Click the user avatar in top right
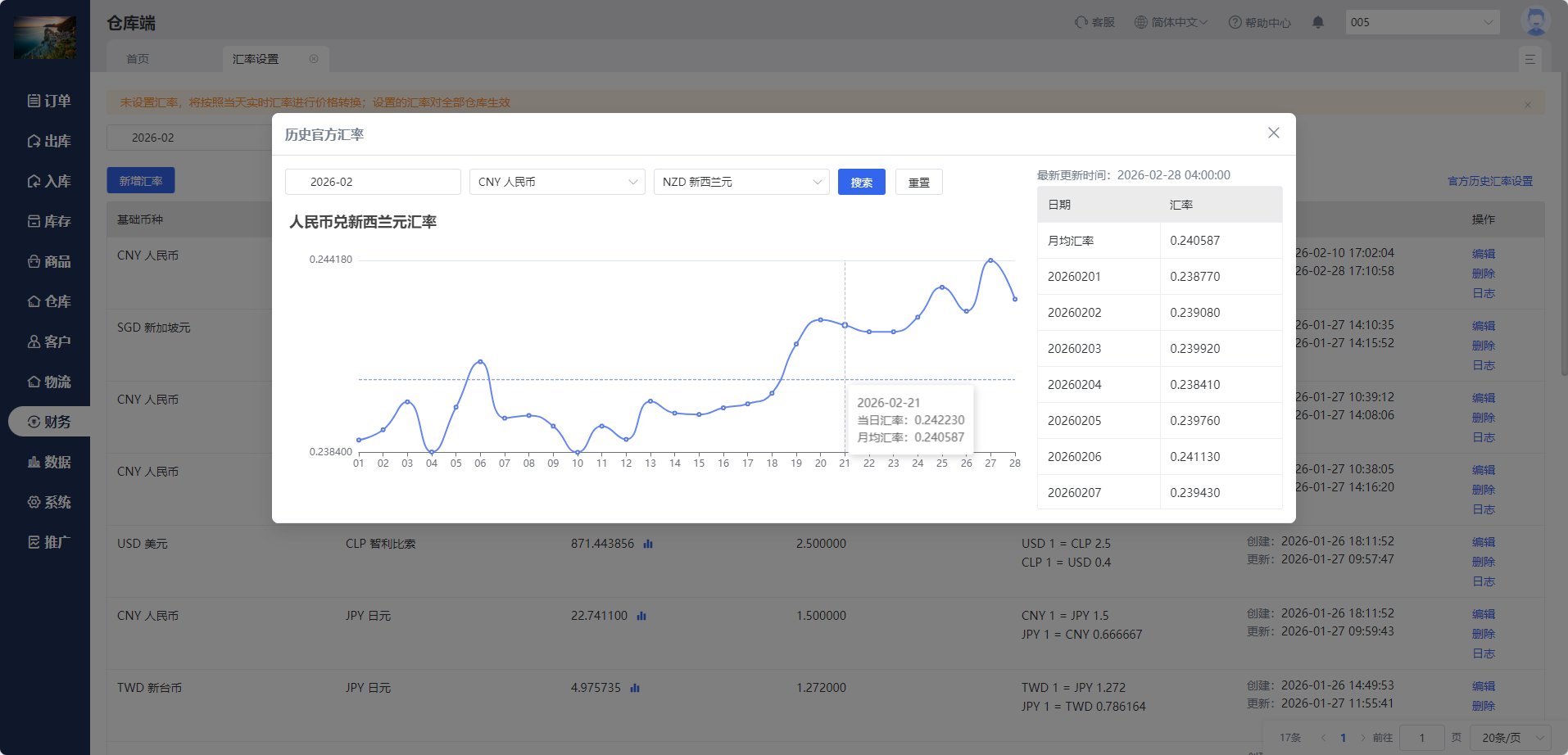 point(1535,21)
